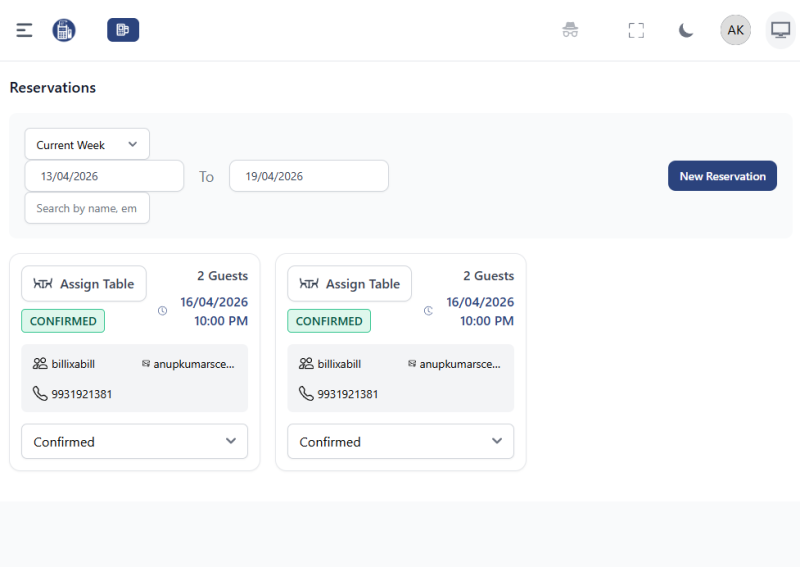Click 10:00 PM time on first card
Image resolution: width=800 pixels, height=567 pixels.
(x=221, y=321)
